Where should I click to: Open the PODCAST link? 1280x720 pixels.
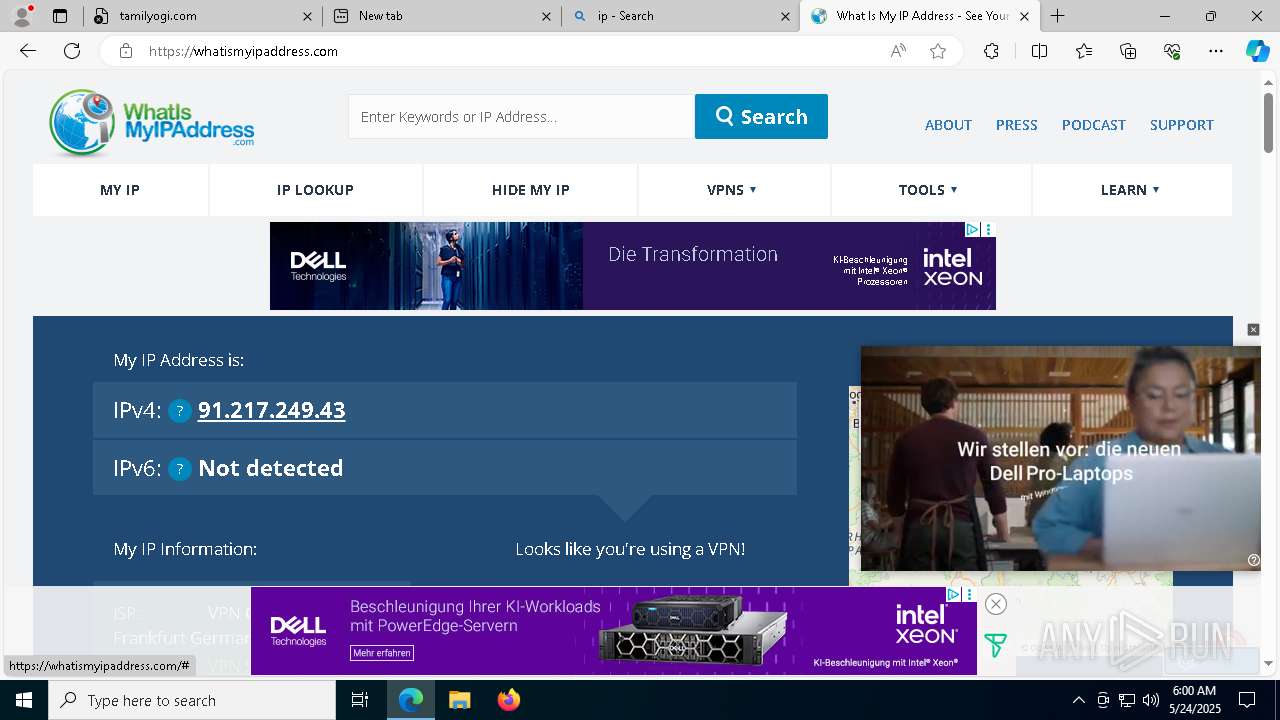pos(1093,125)
